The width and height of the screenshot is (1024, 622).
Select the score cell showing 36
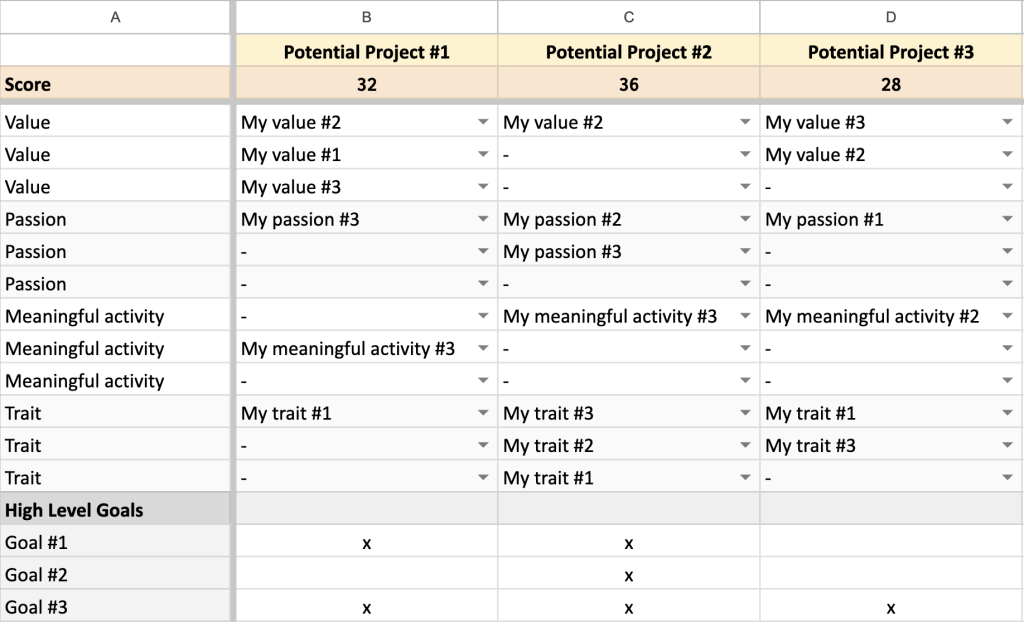click(628, 85)
